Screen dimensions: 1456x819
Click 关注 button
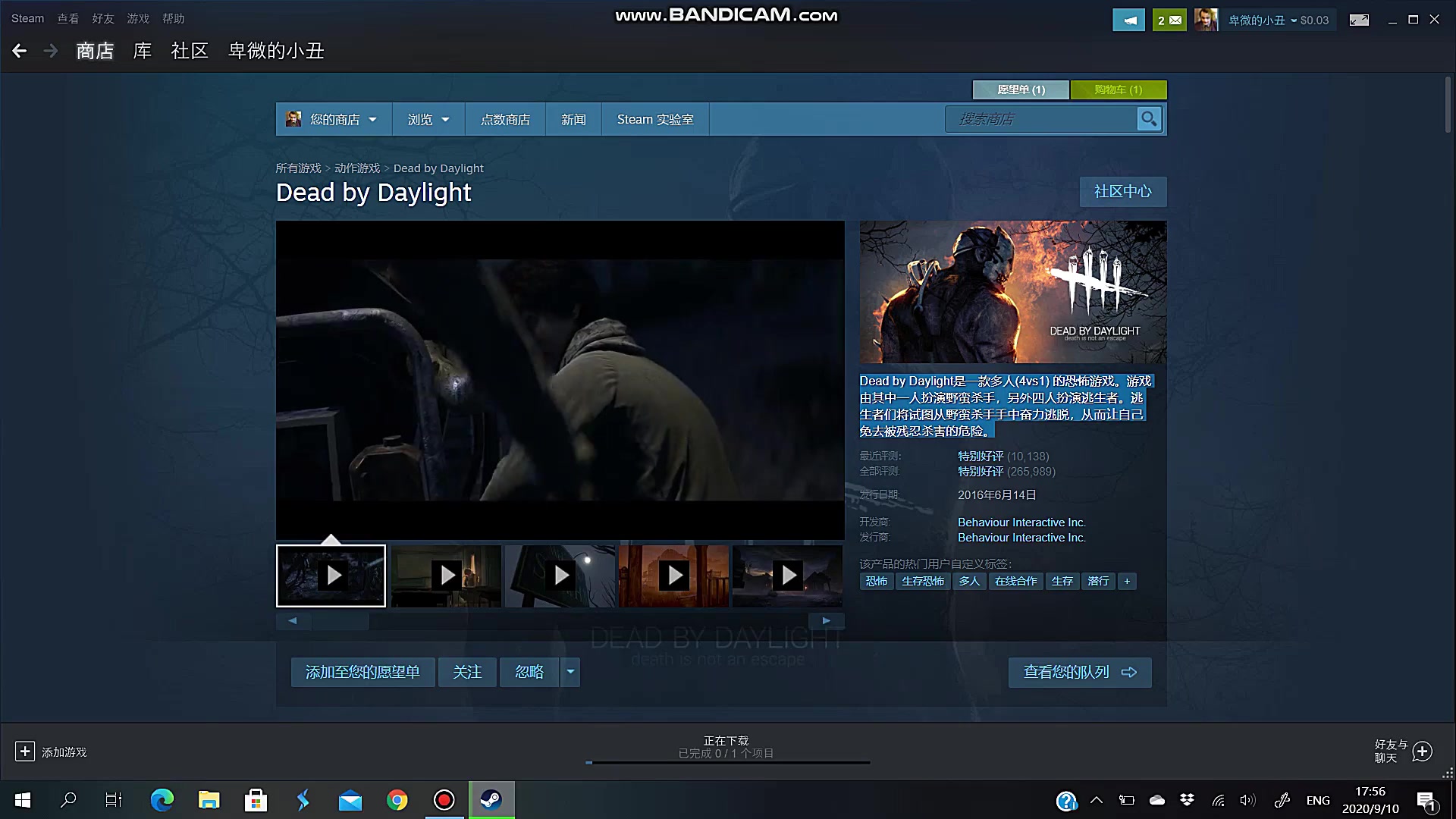point(467,672)
